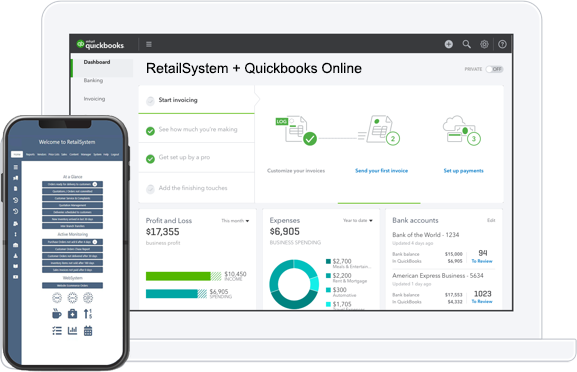The width and height of the screenshot is (577, 372).
Task: Click Edit in Bank accounts card
Action: (491, 220)
